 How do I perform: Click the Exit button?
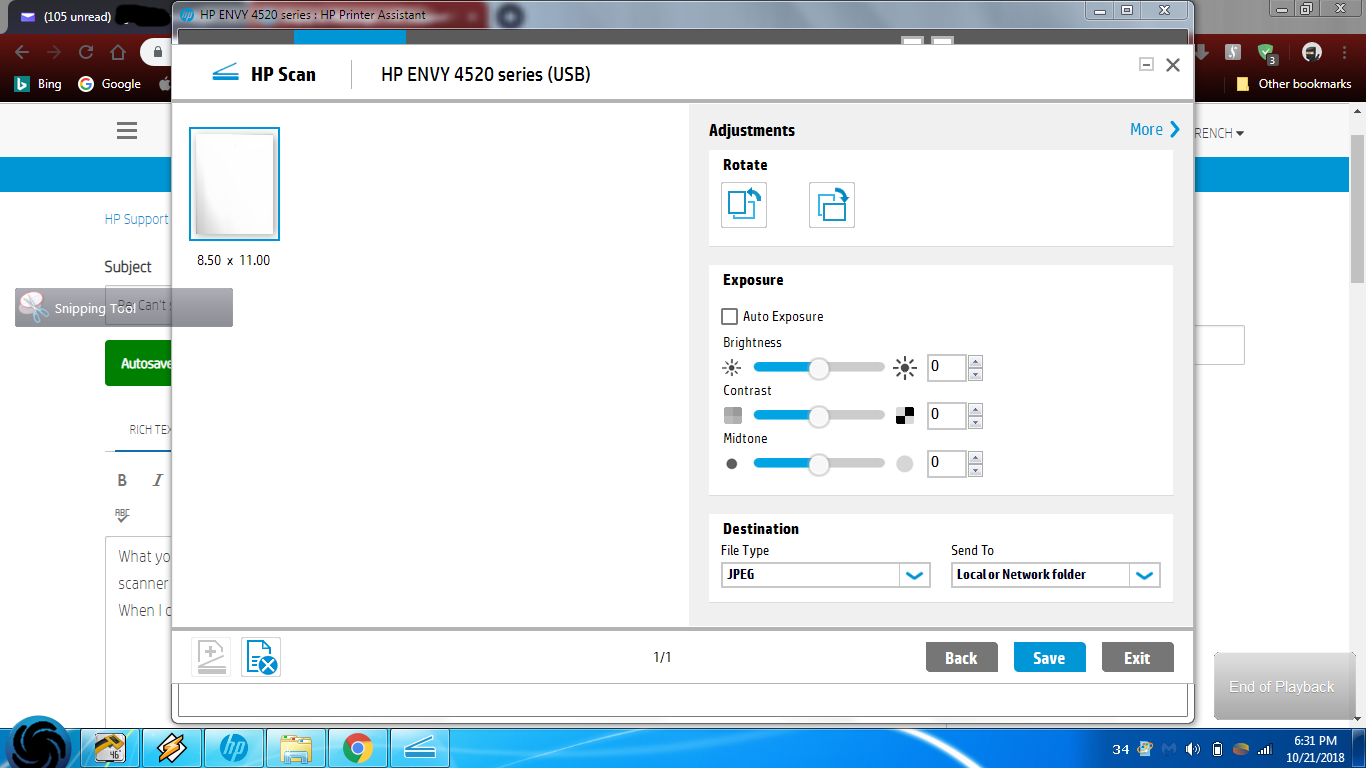(1137, 657)
